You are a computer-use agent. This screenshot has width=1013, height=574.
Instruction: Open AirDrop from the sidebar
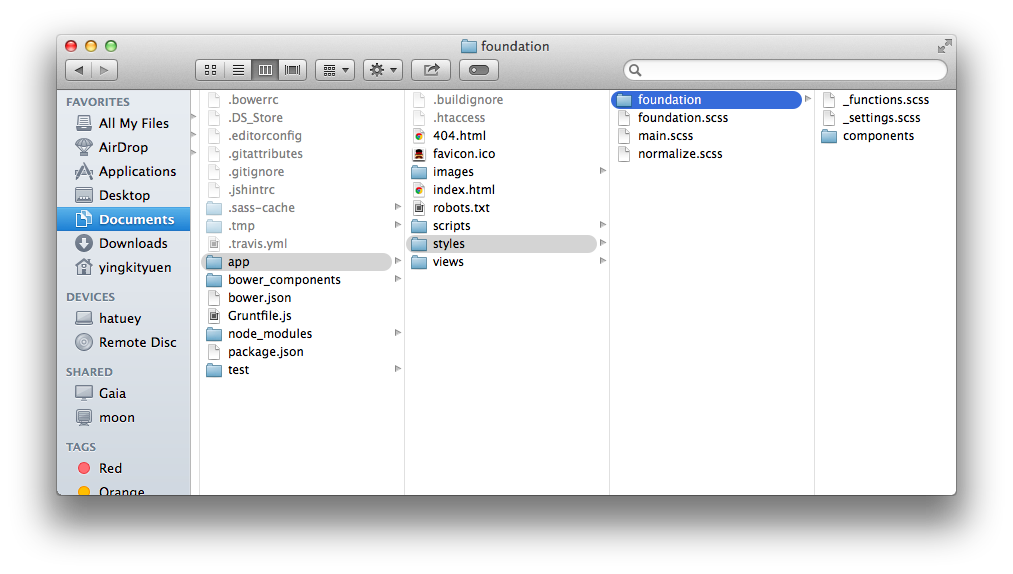click(x=123, y=147)
